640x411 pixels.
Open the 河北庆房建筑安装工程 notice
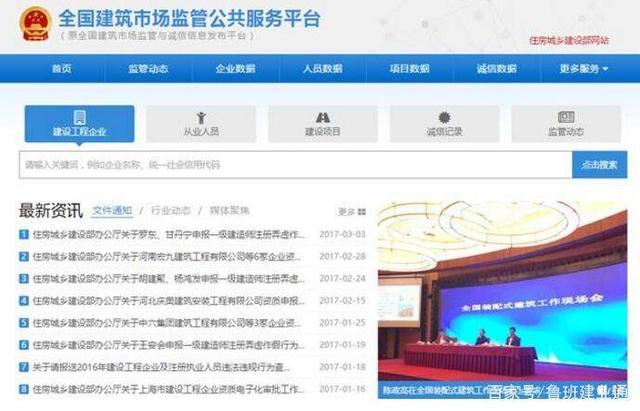coord(169,301)
